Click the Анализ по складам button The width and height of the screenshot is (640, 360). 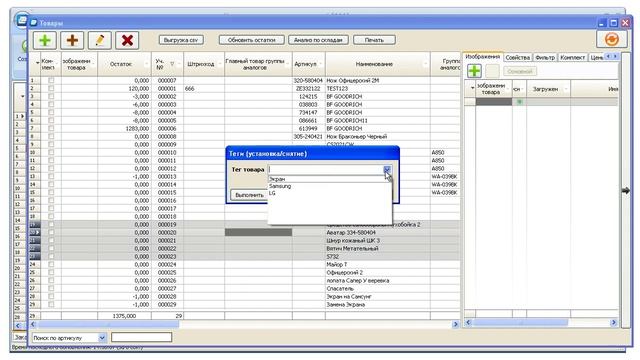pos(318,40)
